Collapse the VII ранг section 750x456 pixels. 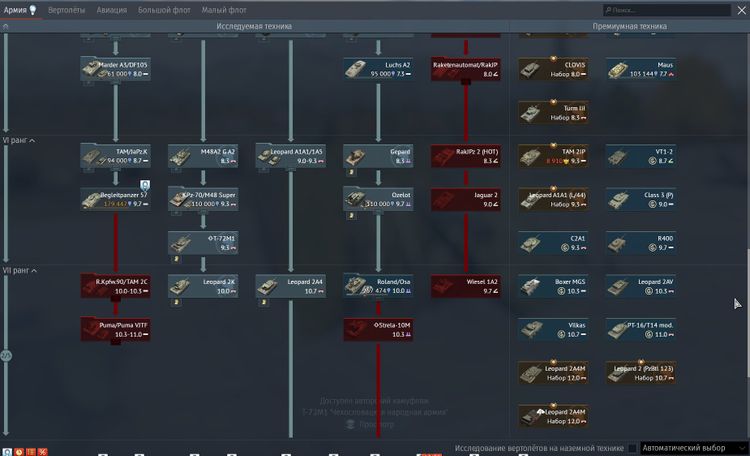click(x=33, y=271)
